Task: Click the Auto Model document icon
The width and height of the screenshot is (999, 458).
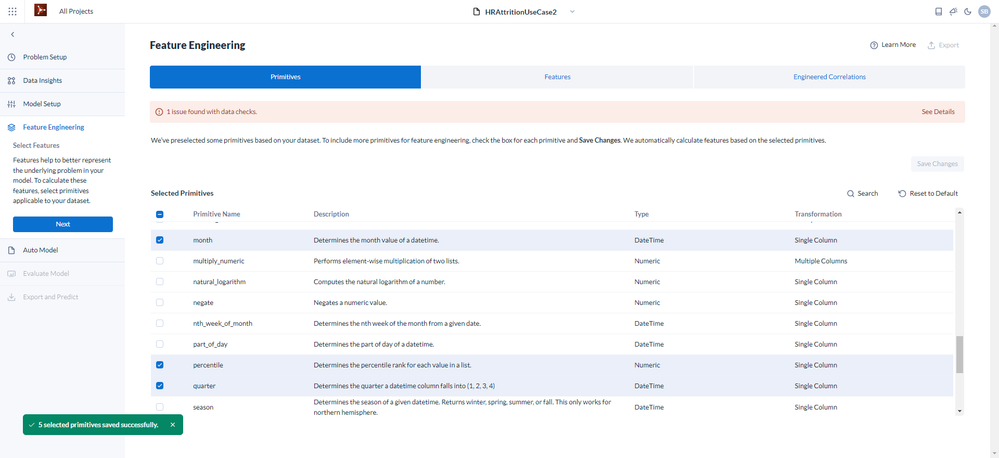Action: click(x=11, y=250)
